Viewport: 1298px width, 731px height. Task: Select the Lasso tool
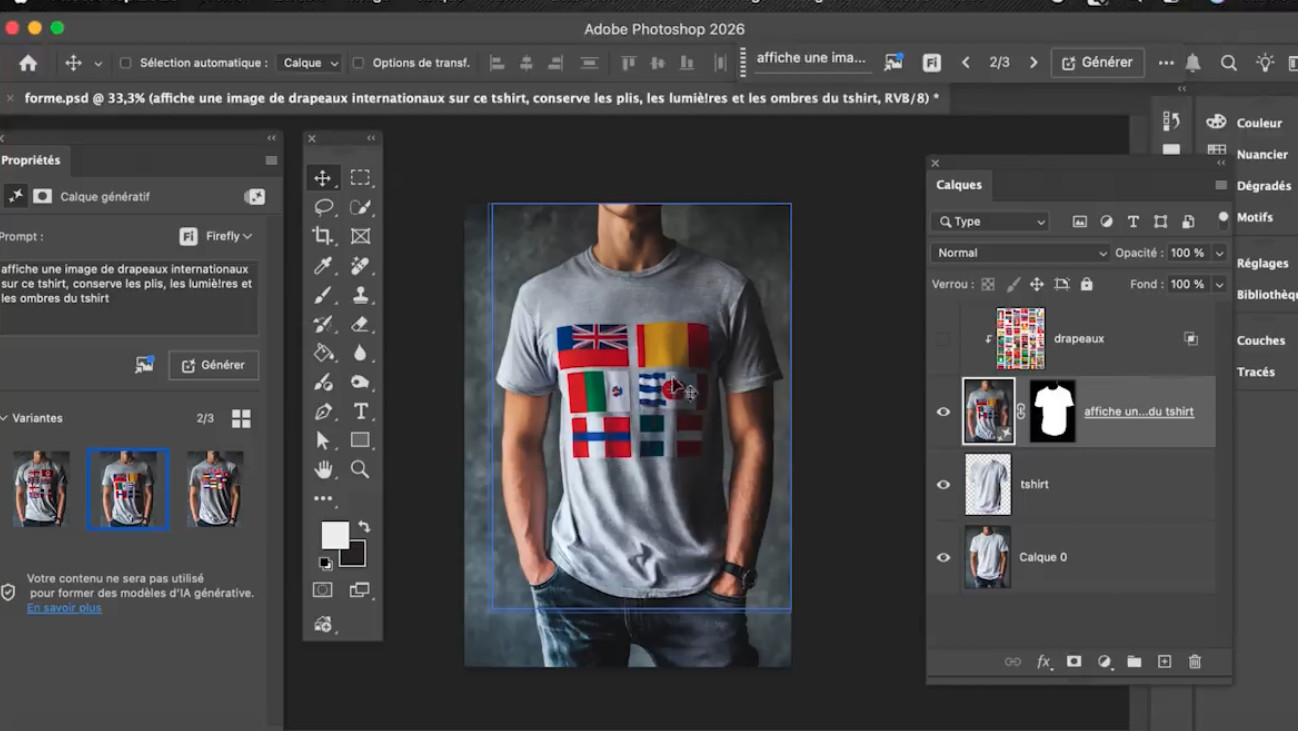click(x=323, y=207)
